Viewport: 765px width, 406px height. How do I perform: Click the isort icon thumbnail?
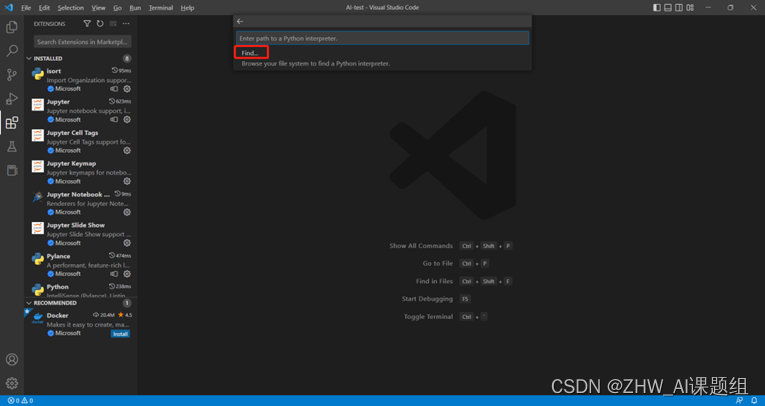tap(38, 74)
